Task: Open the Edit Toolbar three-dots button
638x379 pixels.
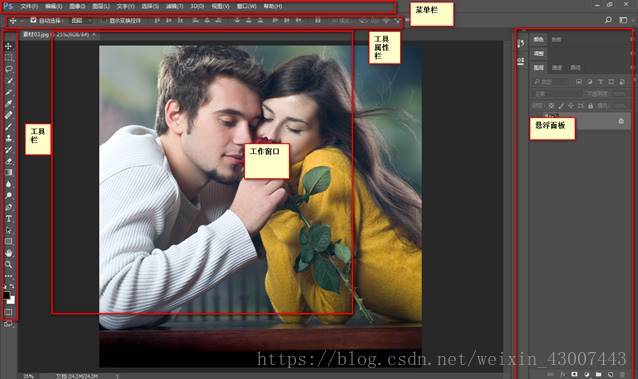Action: coord(9,276)
